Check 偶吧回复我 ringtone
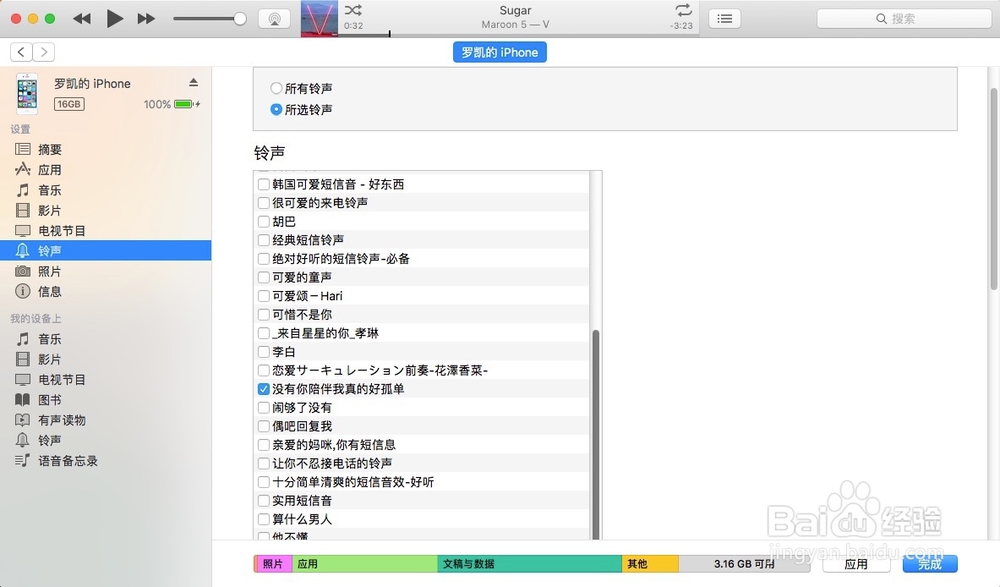This screenshot has height=587, width=1000. [x=263, y=426]
